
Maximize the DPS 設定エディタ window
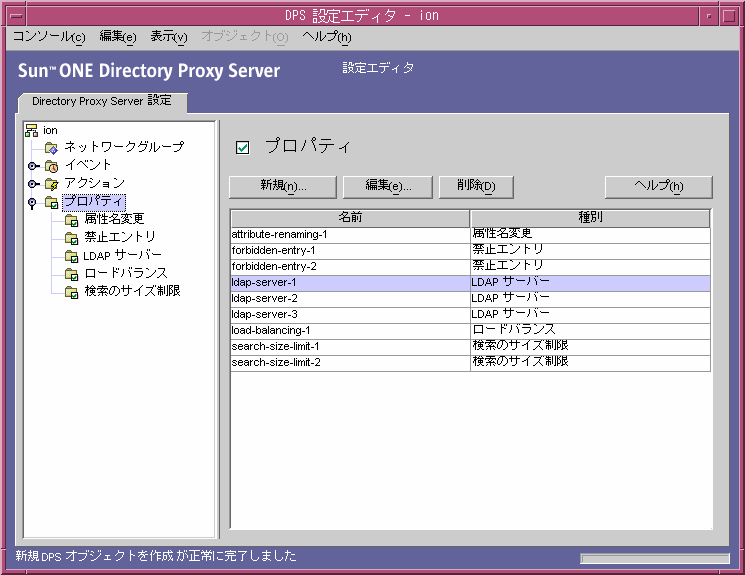click(x=729, y=16)
